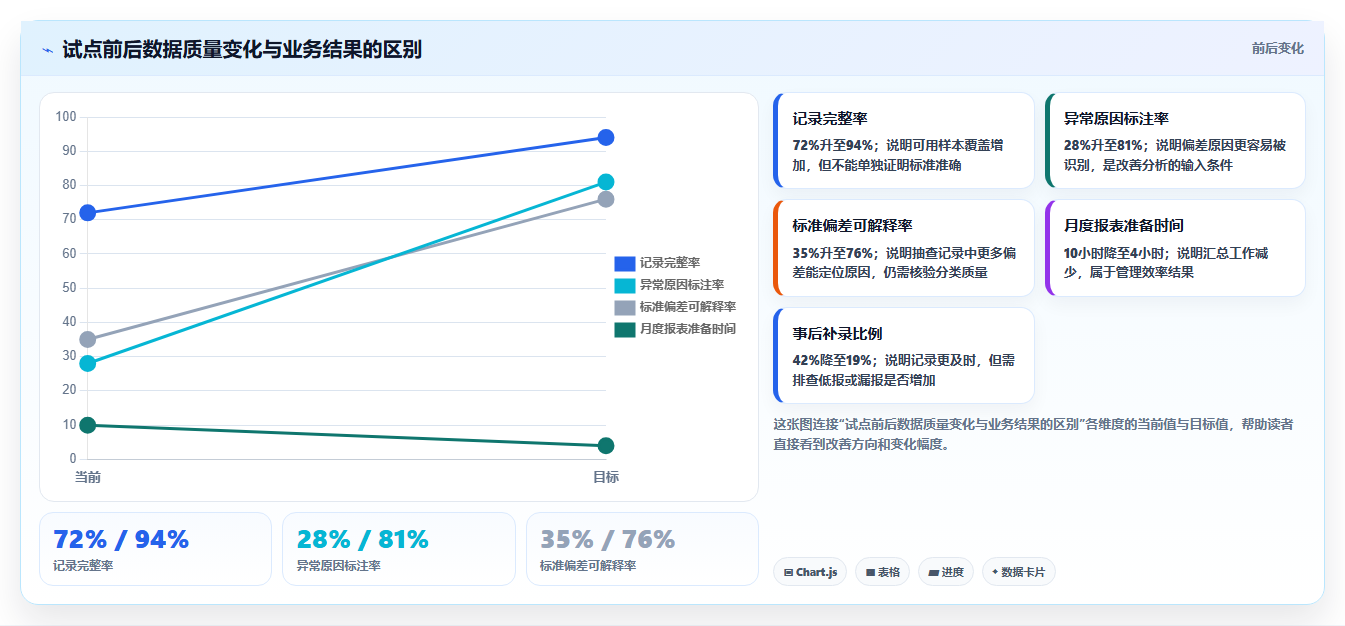The width and height of the screenshot is (1345, 626).
Task: Click the y-axis value 100
Action: coord(66,117)
